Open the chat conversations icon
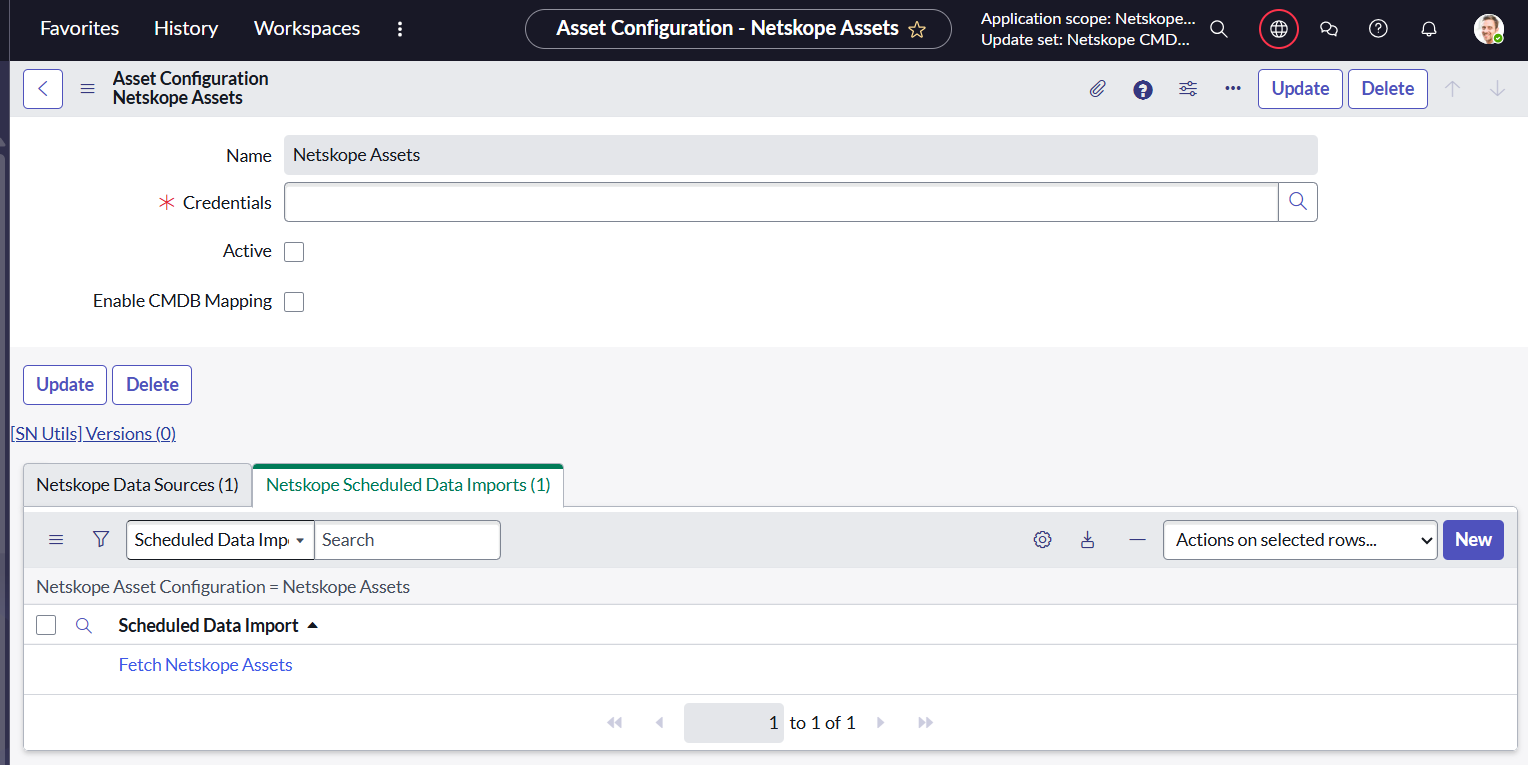 point(1329,29)
